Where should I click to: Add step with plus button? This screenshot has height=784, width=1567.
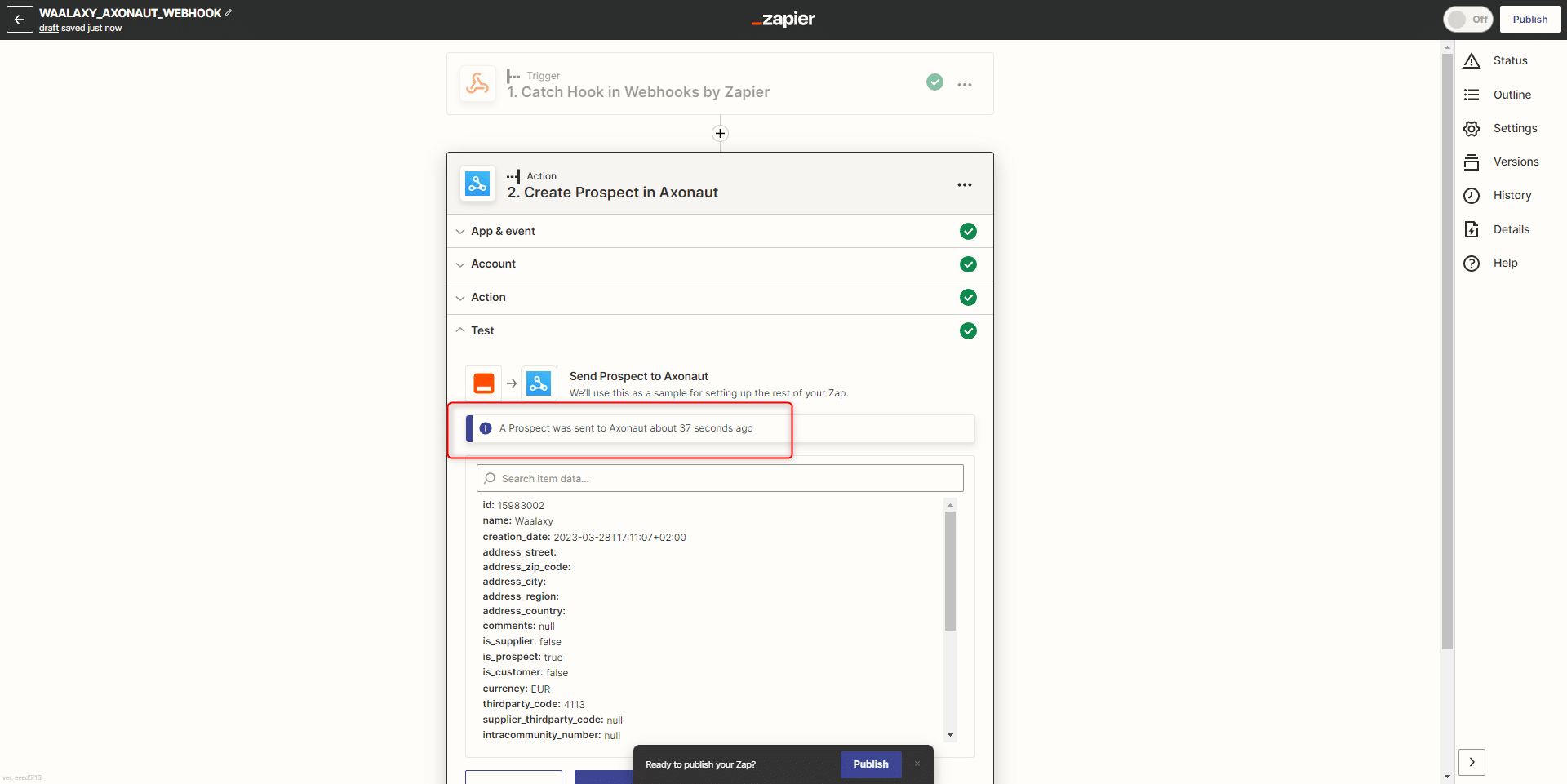tap(720, 133)
